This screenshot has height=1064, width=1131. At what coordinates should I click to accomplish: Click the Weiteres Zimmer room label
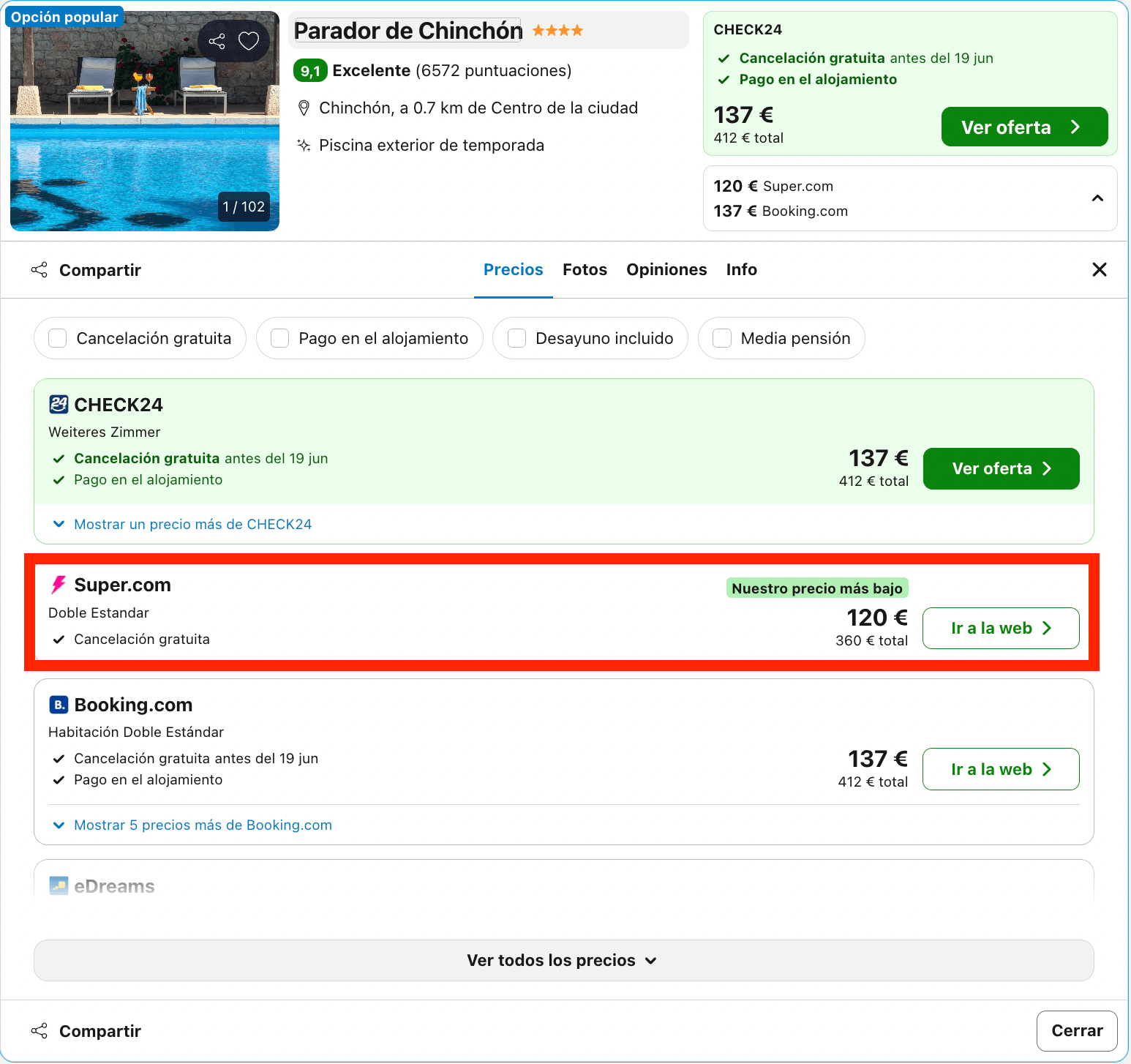tap(104, 432)
